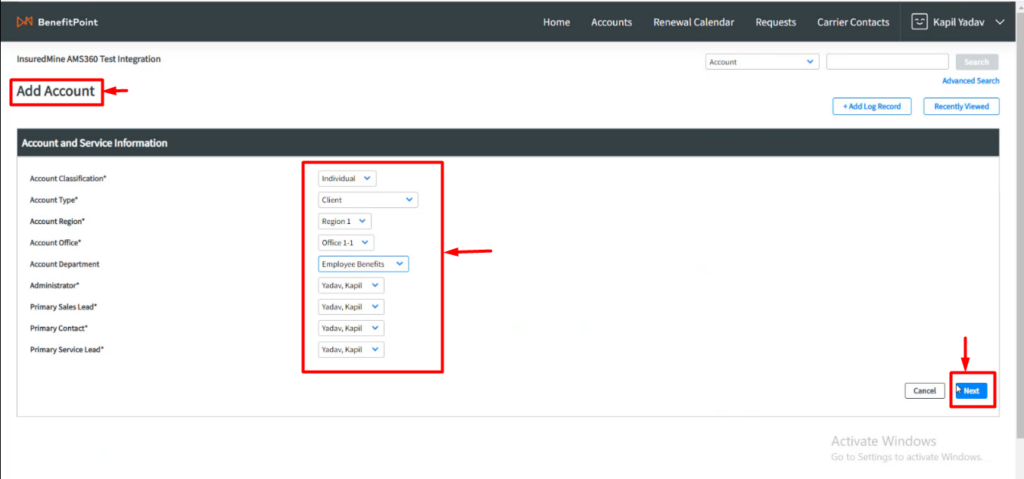Open Carrier Contacts from the navigation bar
This screenshot has height=479, width=1024.
(x=853, y=22)
